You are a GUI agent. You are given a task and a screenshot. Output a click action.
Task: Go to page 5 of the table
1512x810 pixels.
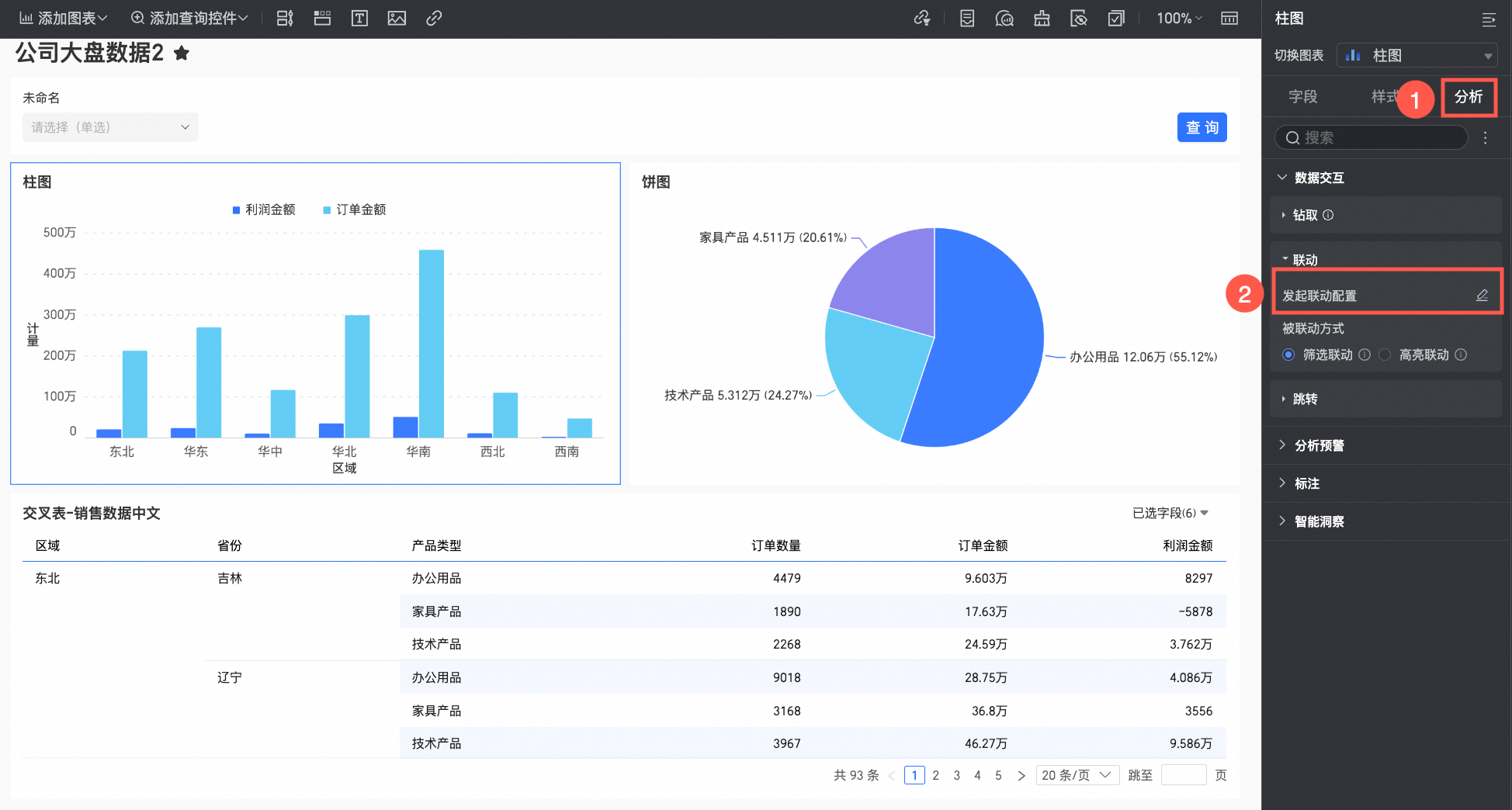[998, 775]
